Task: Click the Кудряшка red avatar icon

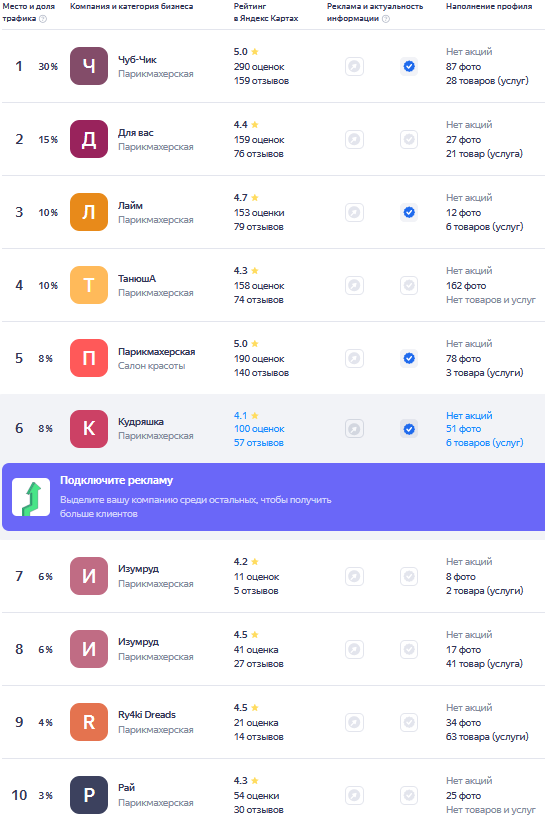Action: tap(89, 429)
